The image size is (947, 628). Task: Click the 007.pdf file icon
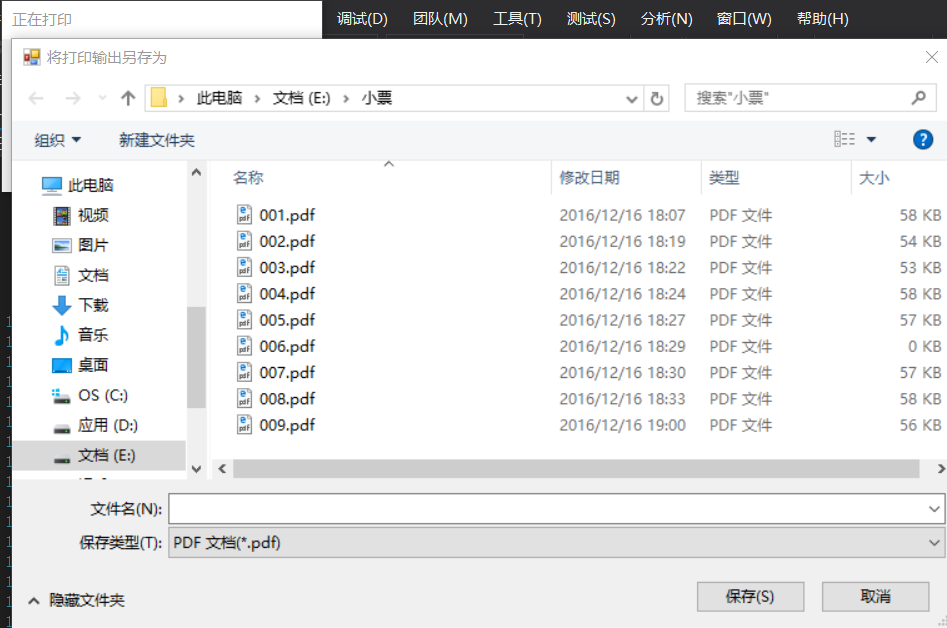pyautogui.click(x=244, y=372)
